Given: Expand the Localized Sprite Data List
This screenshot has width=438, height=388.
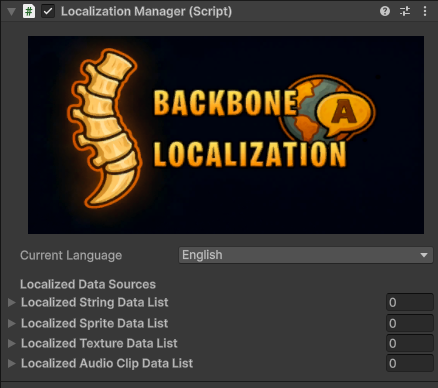Looking at the screenshot, I should pos(12,323).
